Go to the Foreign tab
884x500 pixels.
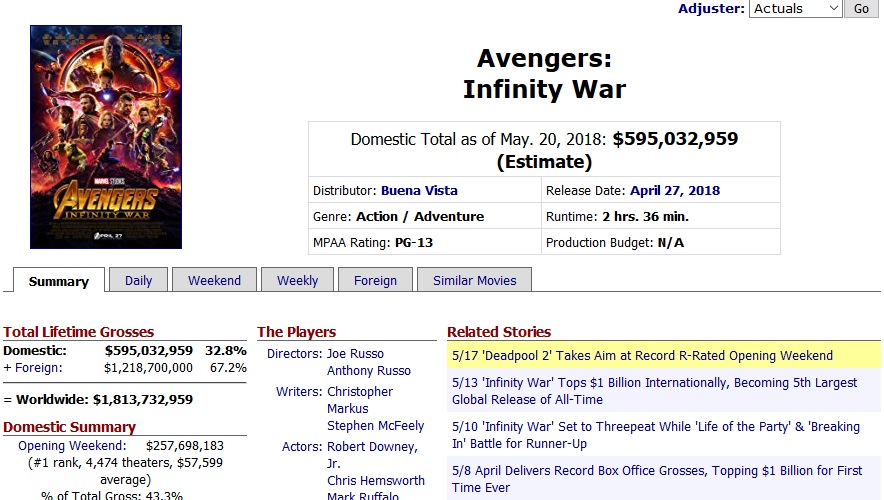375,280
